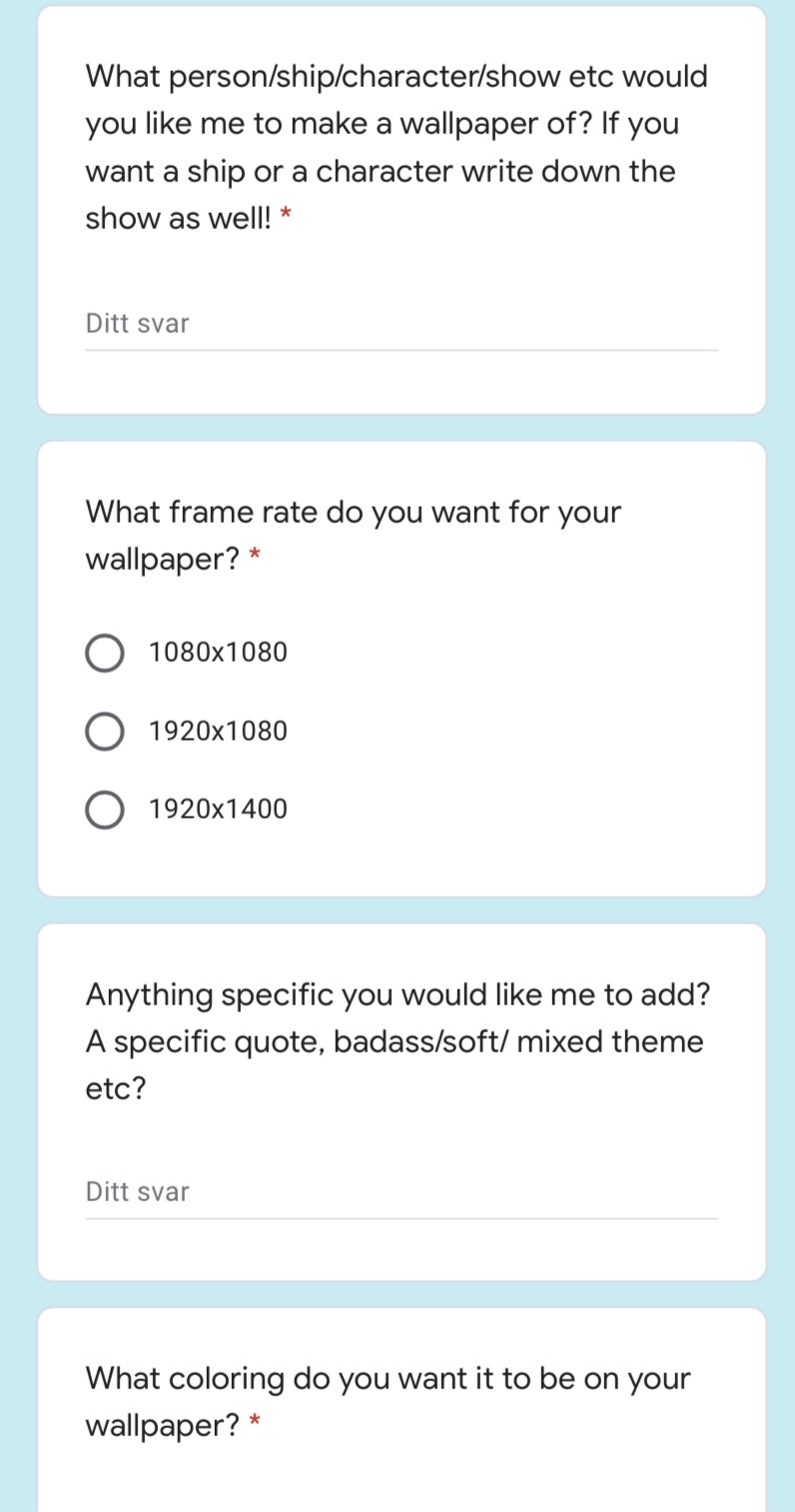Click the "badass/soft/ mixed theme" text line
The image size is (795, 1512).
click(x=517, y=1042)
